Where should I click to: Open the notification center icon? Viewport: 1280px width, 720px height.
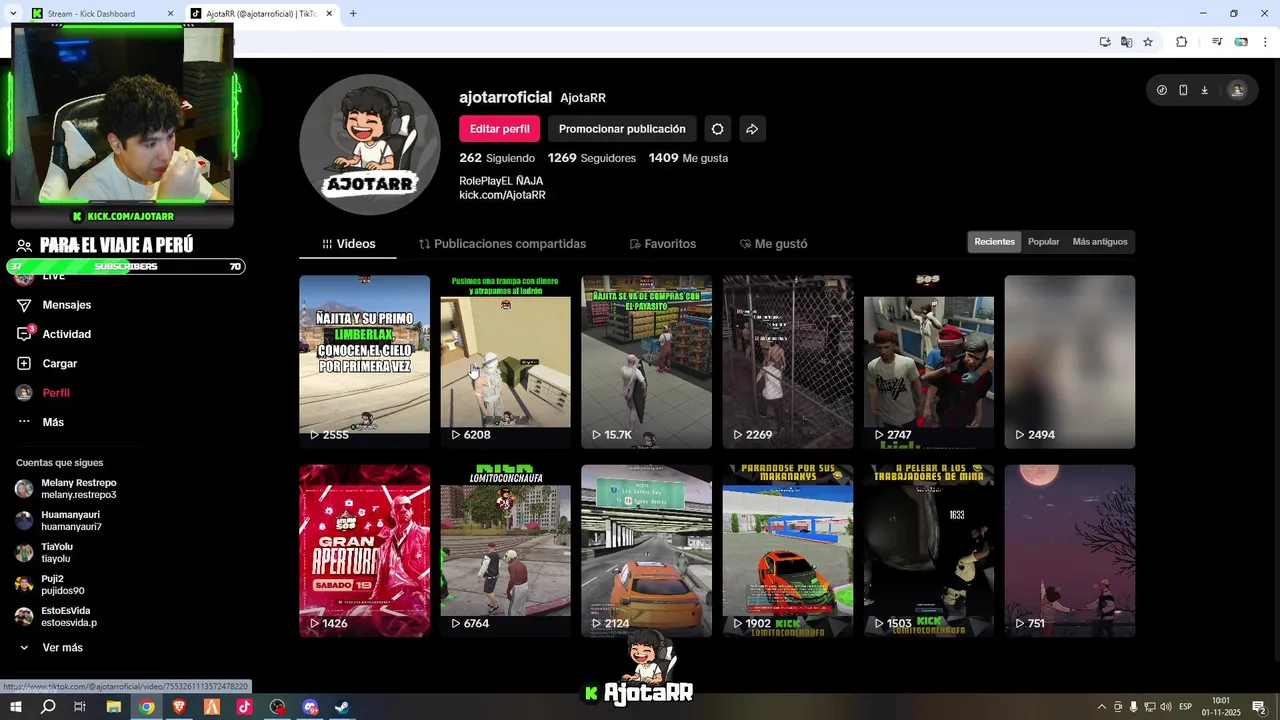(x=1260, y=707)
